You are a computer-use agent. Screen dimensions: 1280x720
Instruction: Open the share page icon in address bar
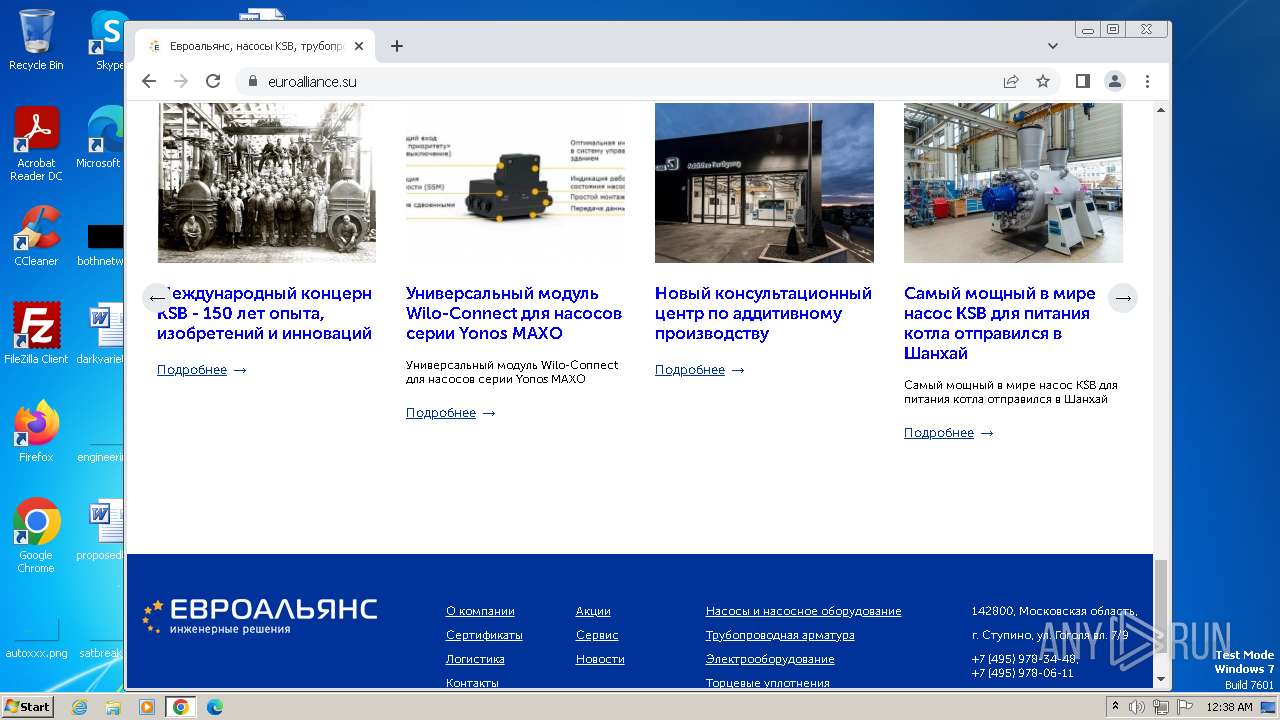[x=1011, y=81]
